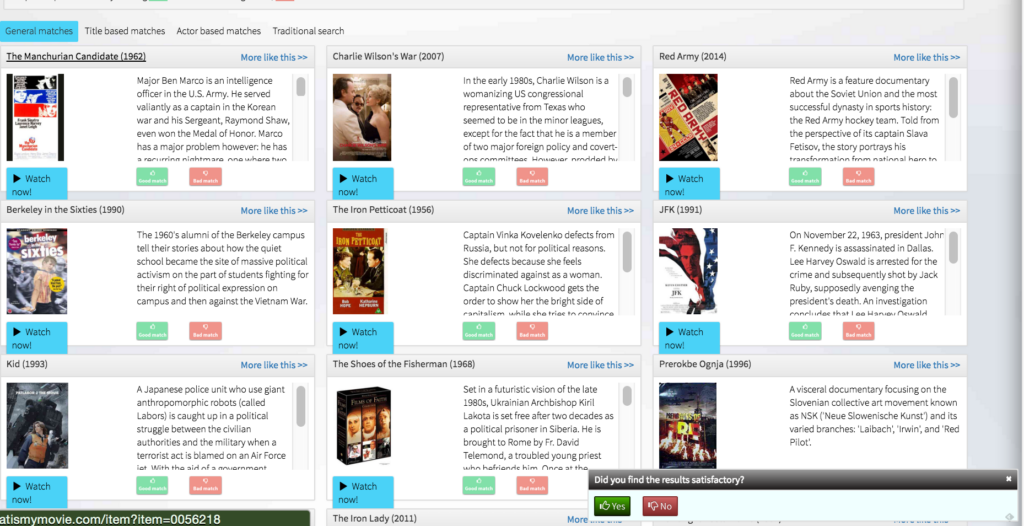The width and height of the screenshot is (1024, 526).
Task: Click the Berkeley in the Sixties poster
Action: (x=37, y=270)
